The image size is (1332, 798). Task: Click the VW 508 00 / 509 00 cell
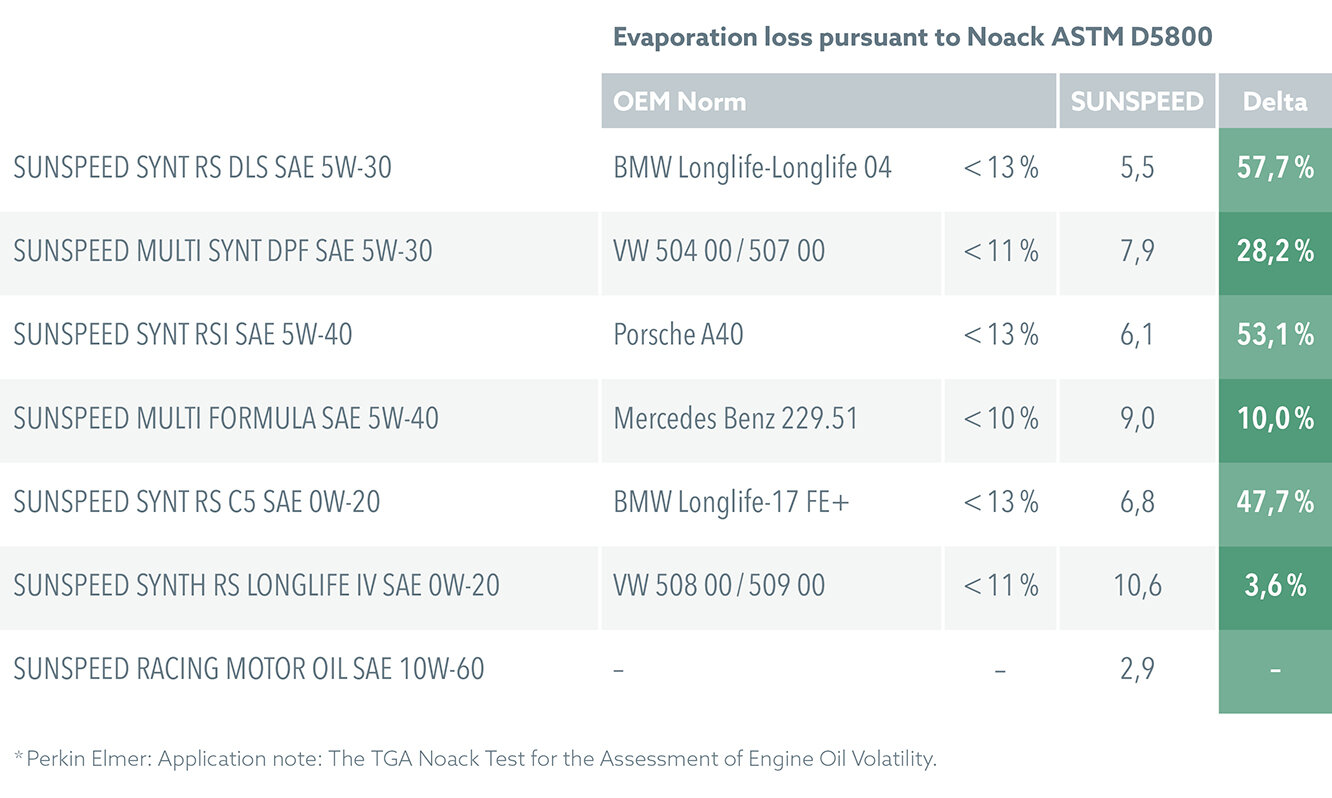[x=719, y=585]
